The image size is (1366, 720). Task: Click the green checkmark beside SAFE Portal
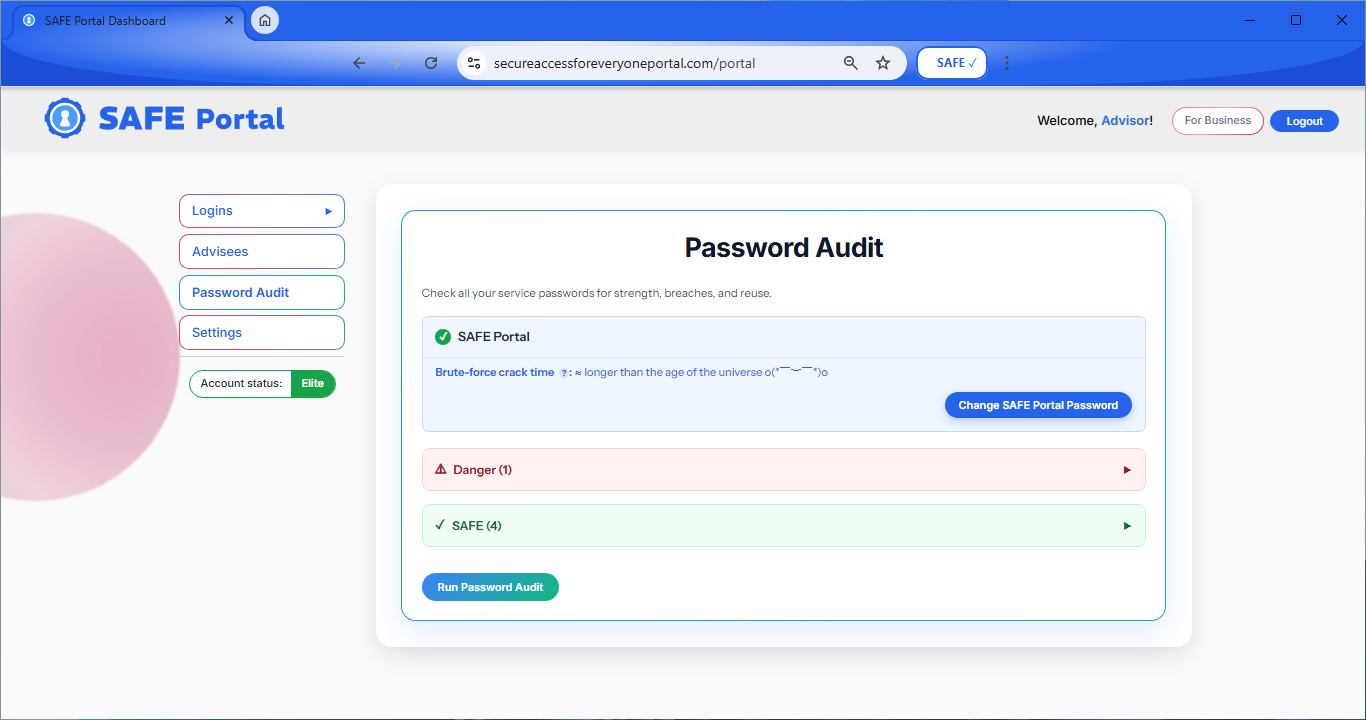tap(443, 337)
